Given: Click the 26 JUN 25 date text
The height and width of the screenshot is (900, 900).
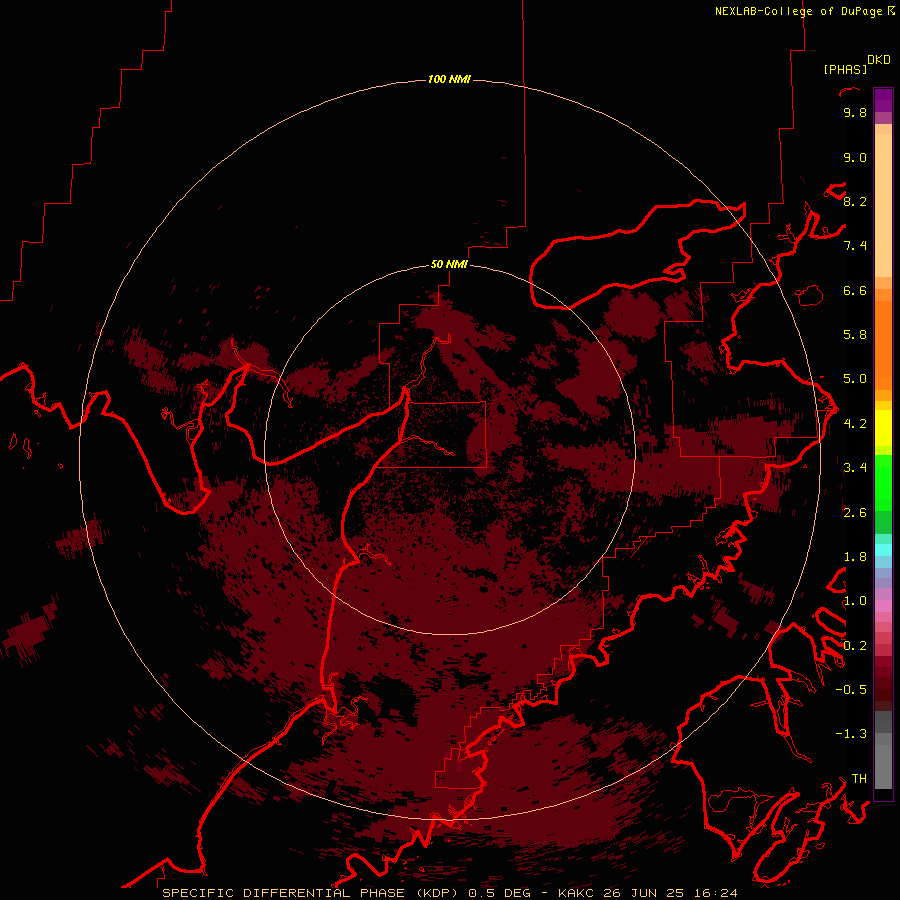Looking at the screenshot, I should coord(643,893).
